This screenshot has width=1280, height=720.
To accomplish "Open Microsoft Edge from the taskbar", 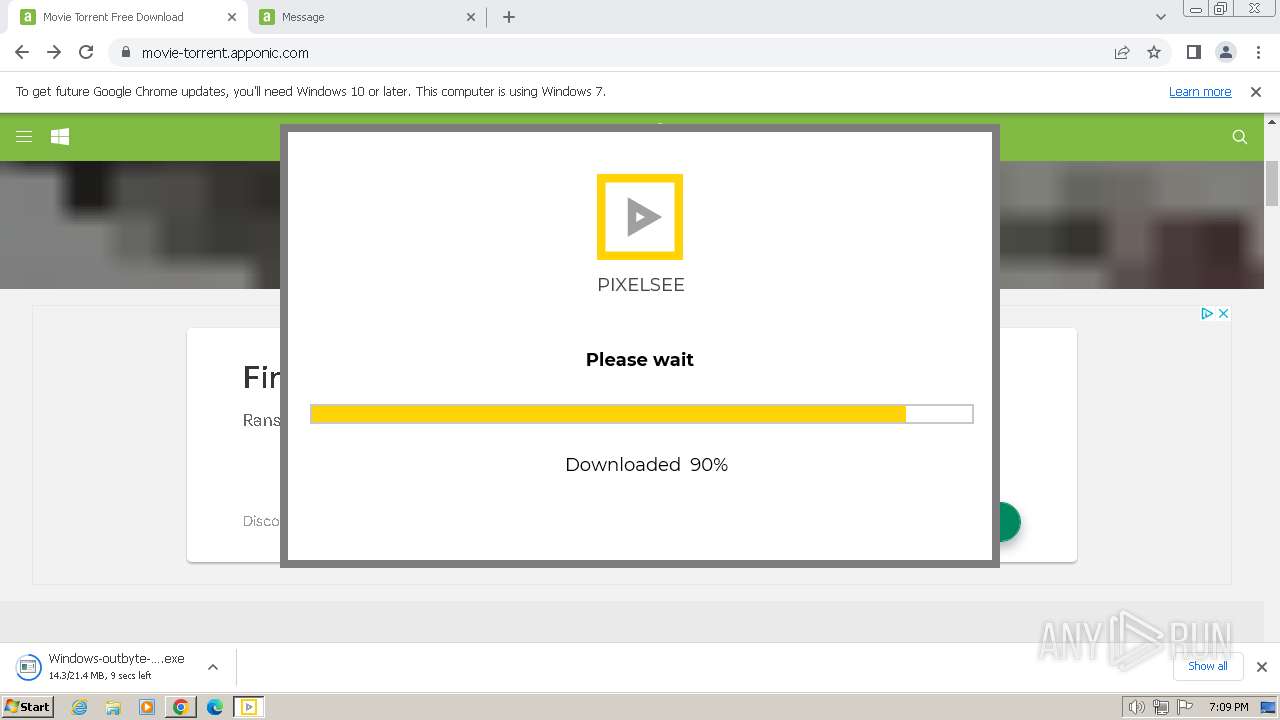I will coord(215,707).
